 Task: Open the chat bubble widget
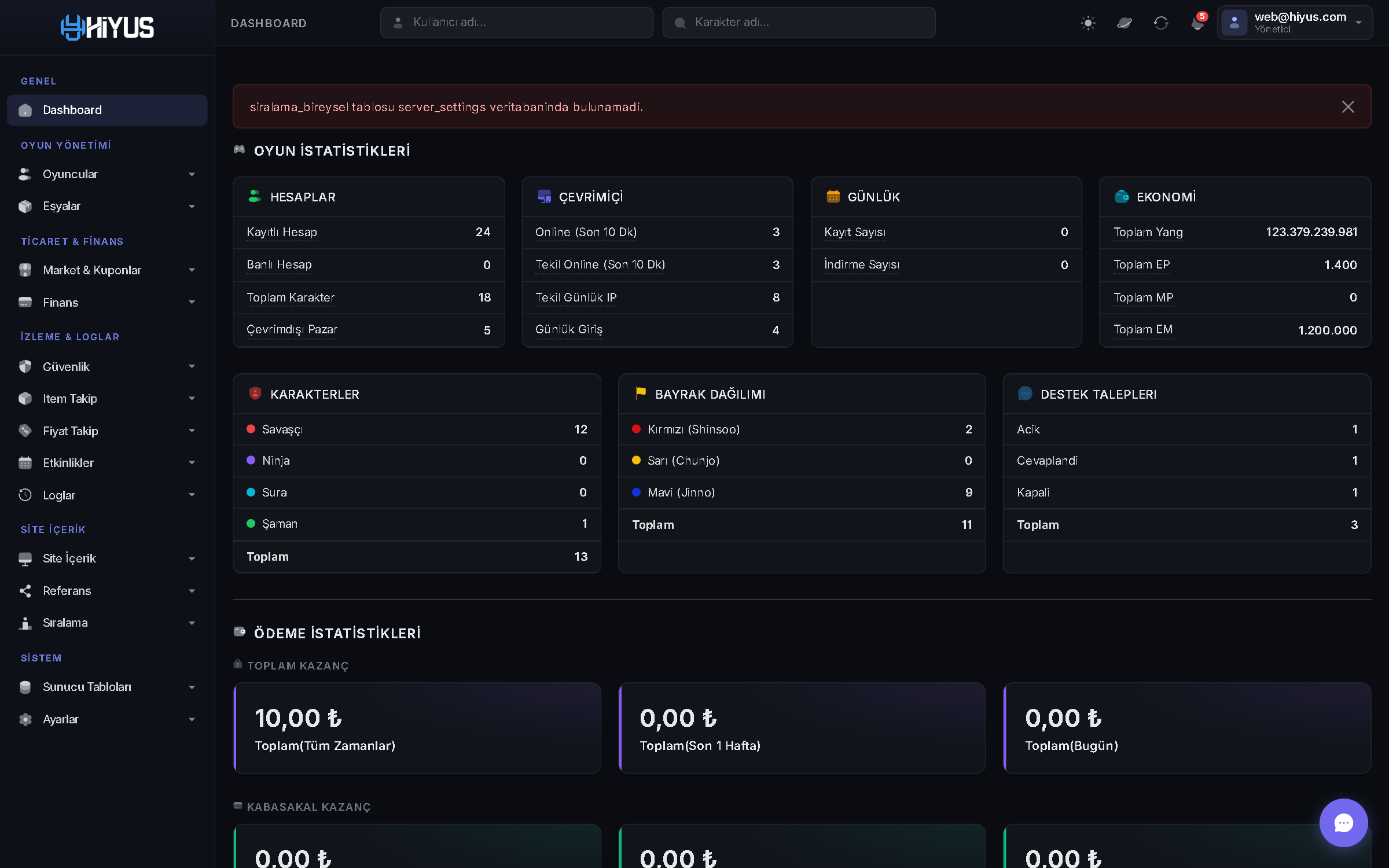click(x=1343, y=822)
